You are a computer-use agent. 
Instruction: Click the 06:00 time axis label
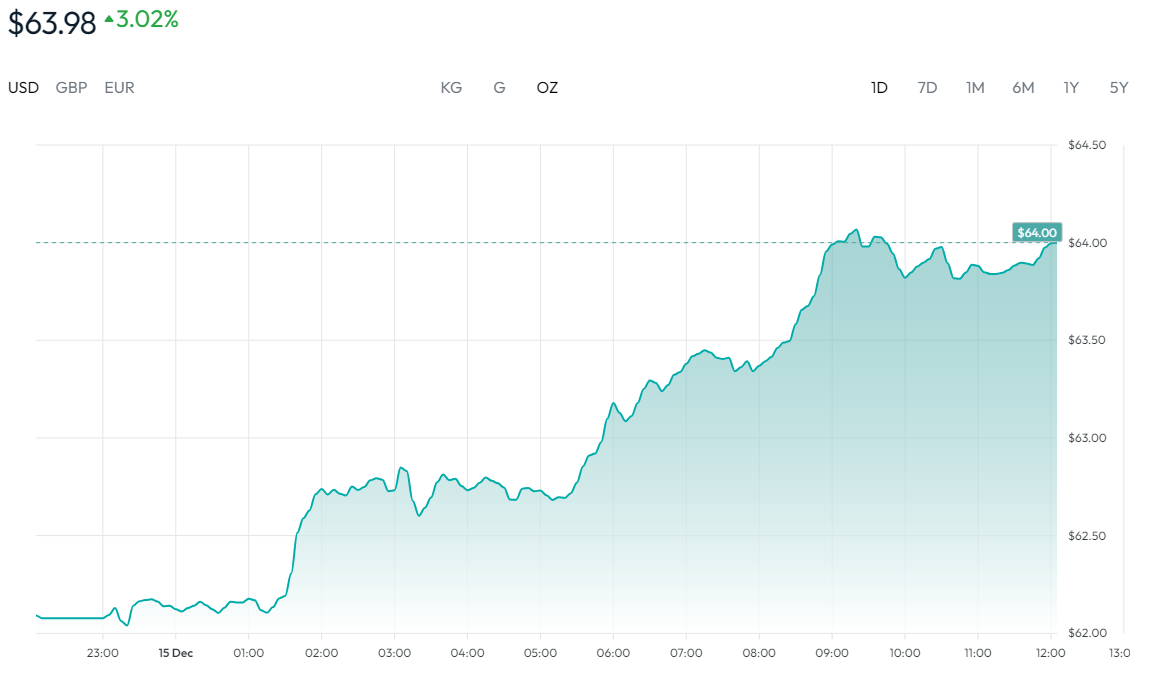tap(613, 653)
